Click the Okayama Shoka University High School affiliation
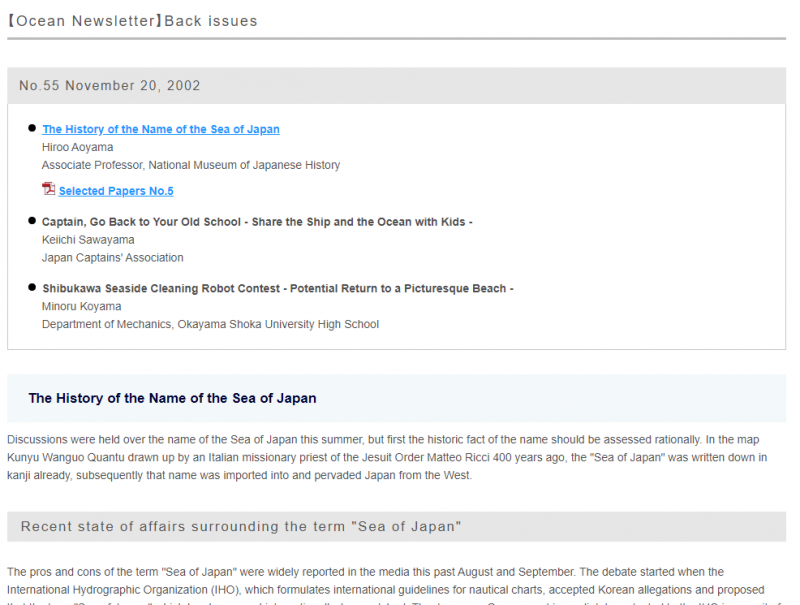This screenshot has height=605, width=800. click(x=210, y=324)
